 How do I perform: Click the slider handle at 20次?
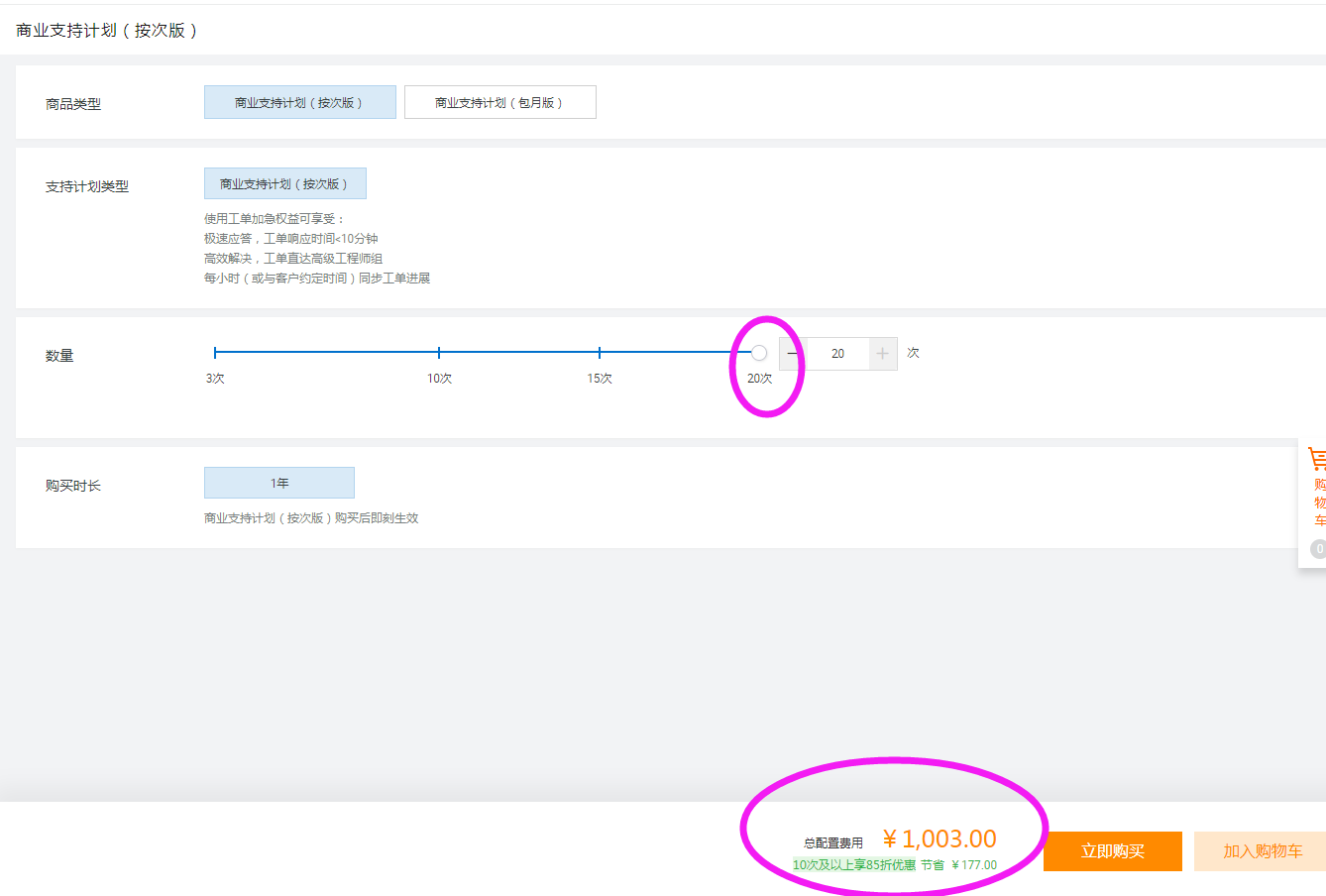pyautogui.click(x=759, y=353)
